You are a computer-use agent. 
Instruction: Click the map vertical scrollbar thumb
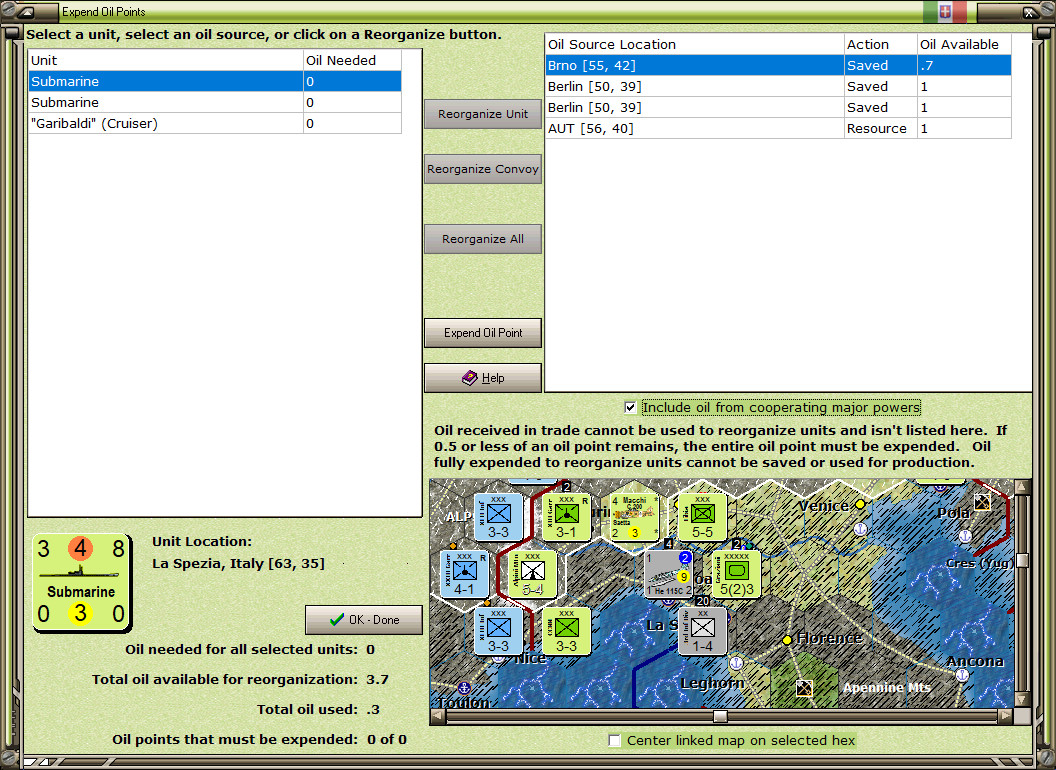1022,560
